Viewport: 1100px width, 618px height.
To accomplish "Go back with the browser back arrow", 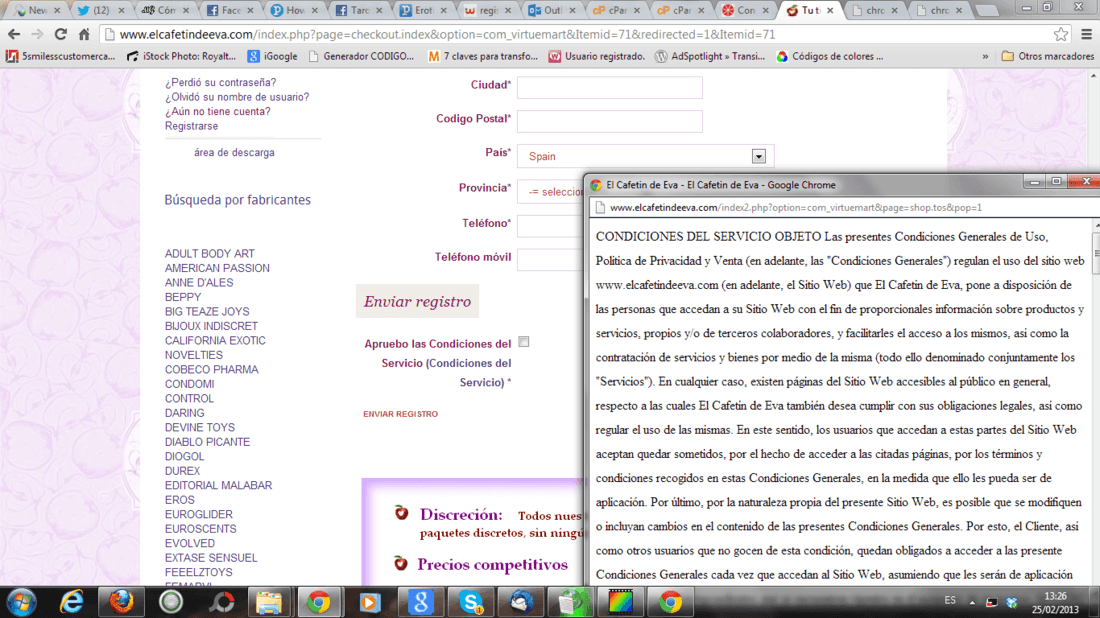I will point(14,34).
